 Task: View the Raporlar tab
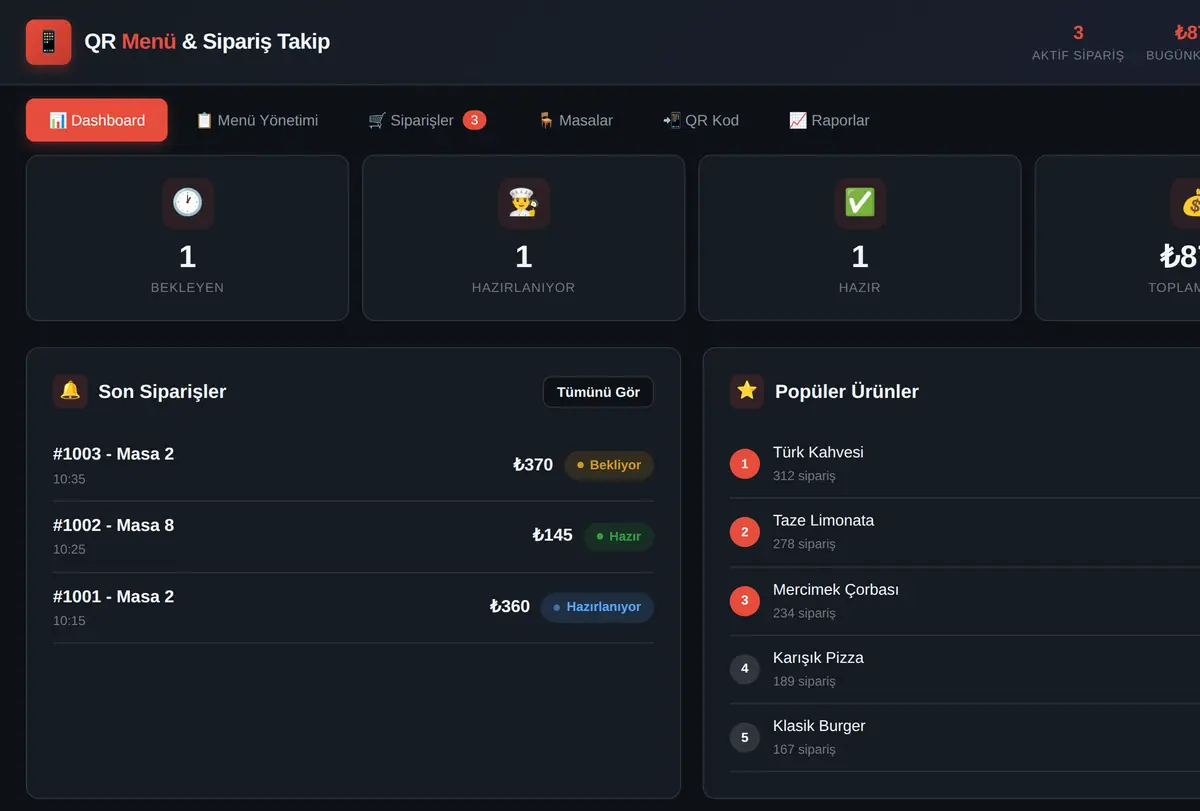click(828, 120)
